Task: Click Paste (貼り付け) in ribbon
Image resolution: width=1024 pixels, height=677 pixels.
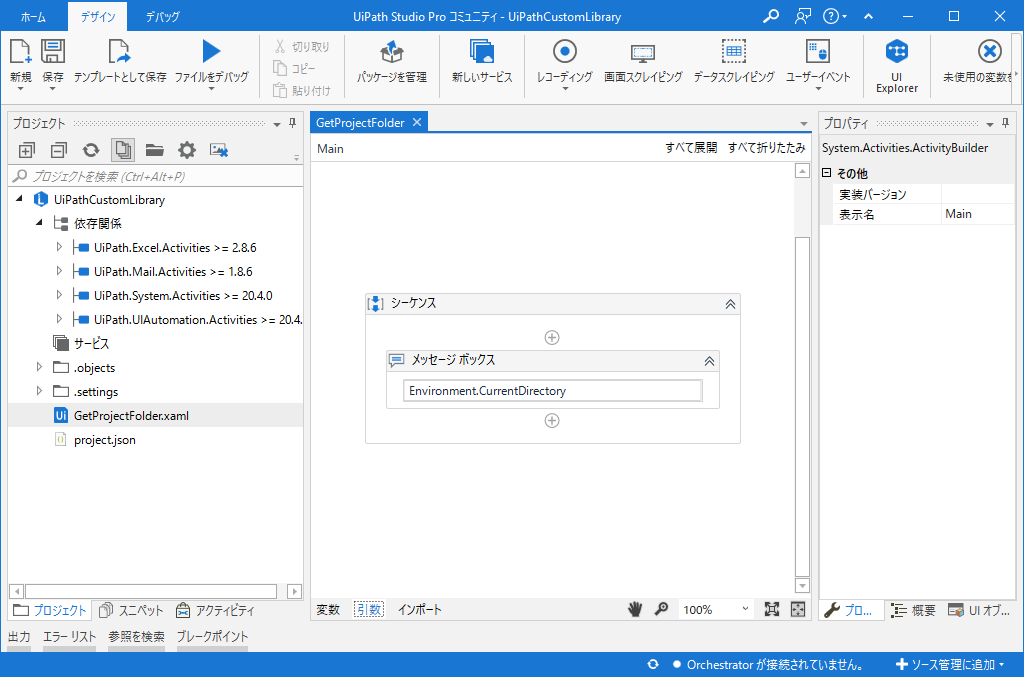Action: [302, 91]
